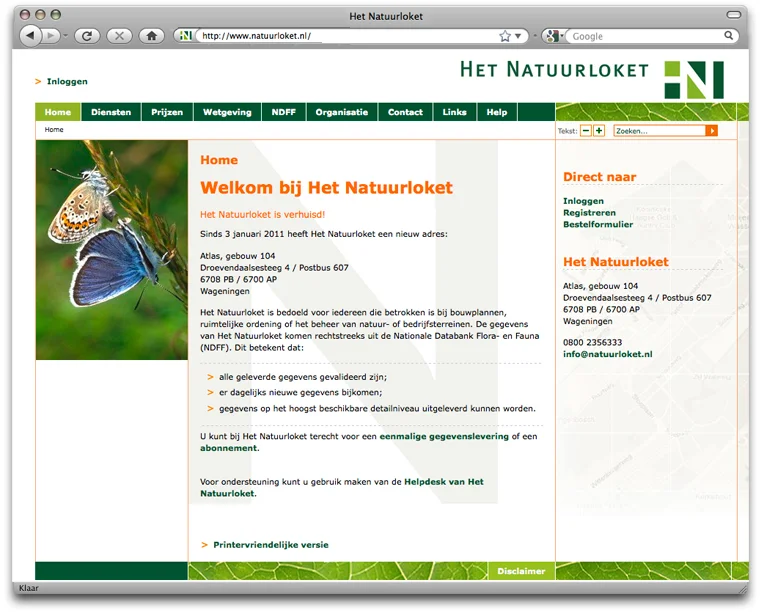Open the Diensten navigation tab
Screen dimensions: 775x613
(x=111, y=112)
